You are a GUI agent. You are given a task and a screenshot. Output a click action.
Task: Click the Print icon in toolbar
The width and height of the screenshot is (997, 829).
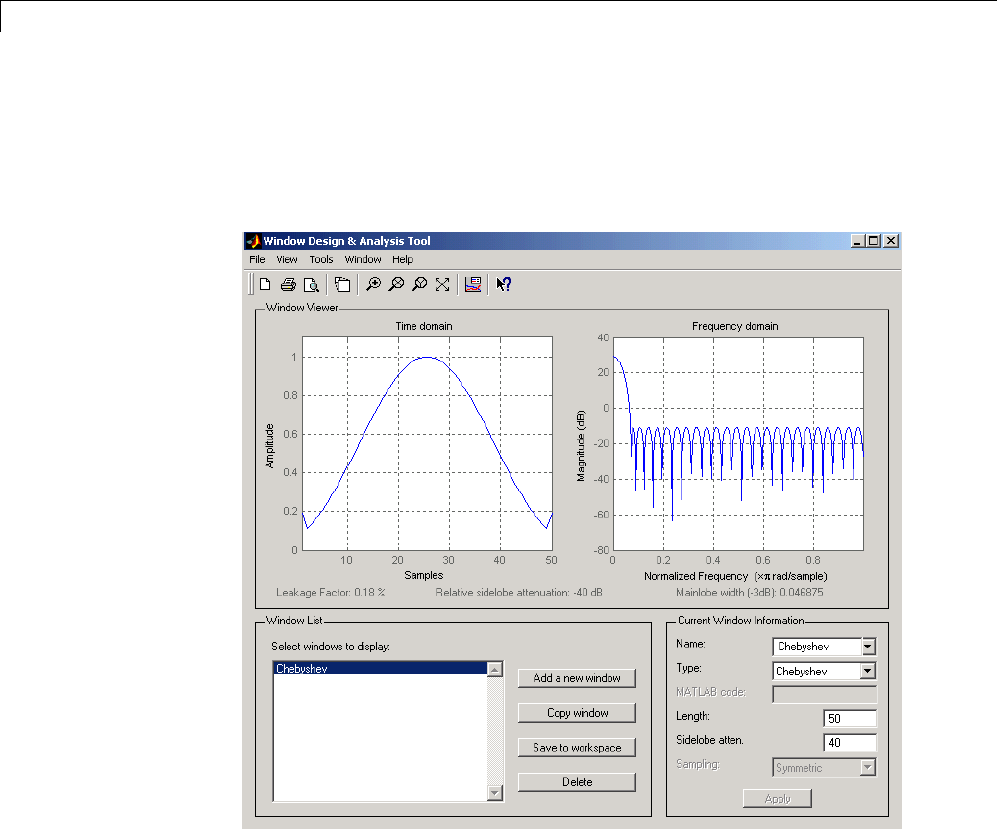(288, 284)
